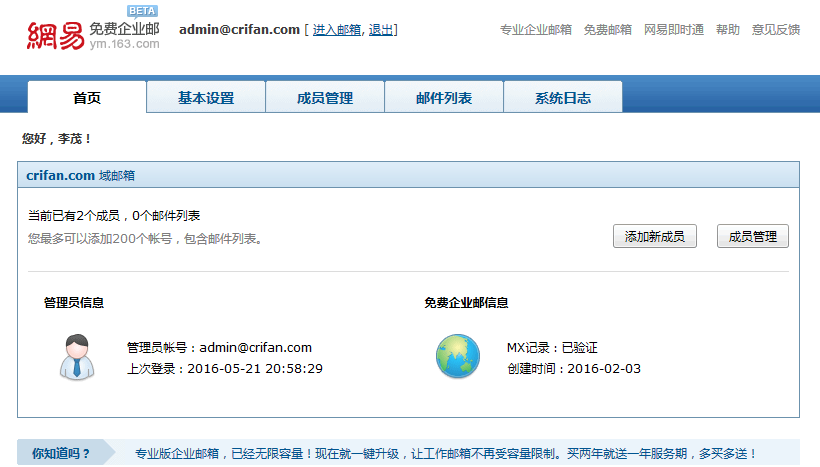Click the text 当前已有2个成员，0个邮件列表
This screenshot has width=820, height=467.
click(114, 215)
